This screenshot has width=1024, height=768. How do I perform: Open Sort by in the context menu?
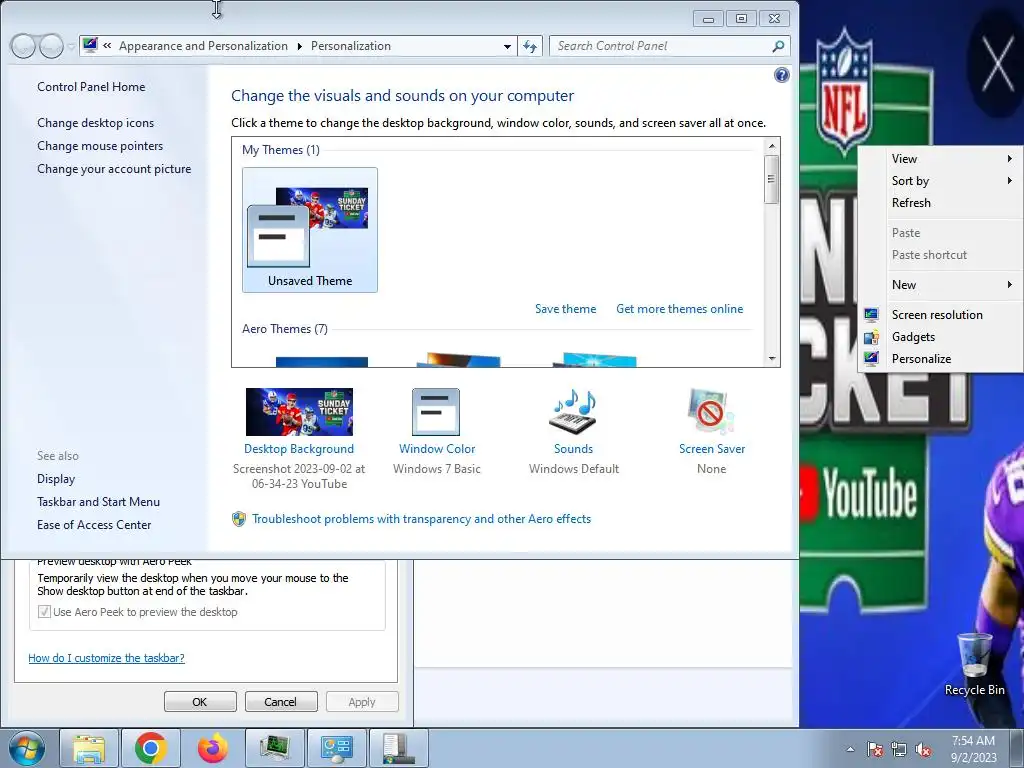(x=910, y=181)
